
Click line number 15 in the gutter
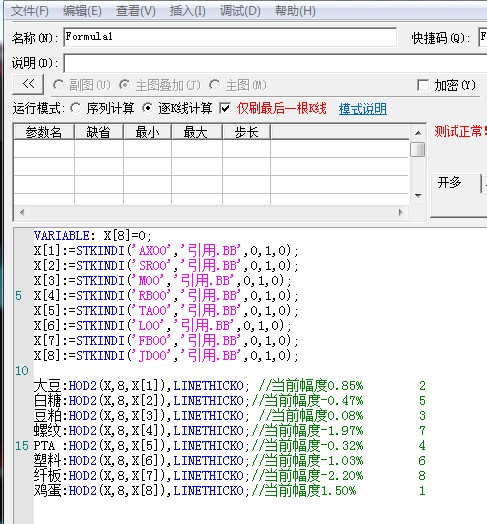click(22, 446)
